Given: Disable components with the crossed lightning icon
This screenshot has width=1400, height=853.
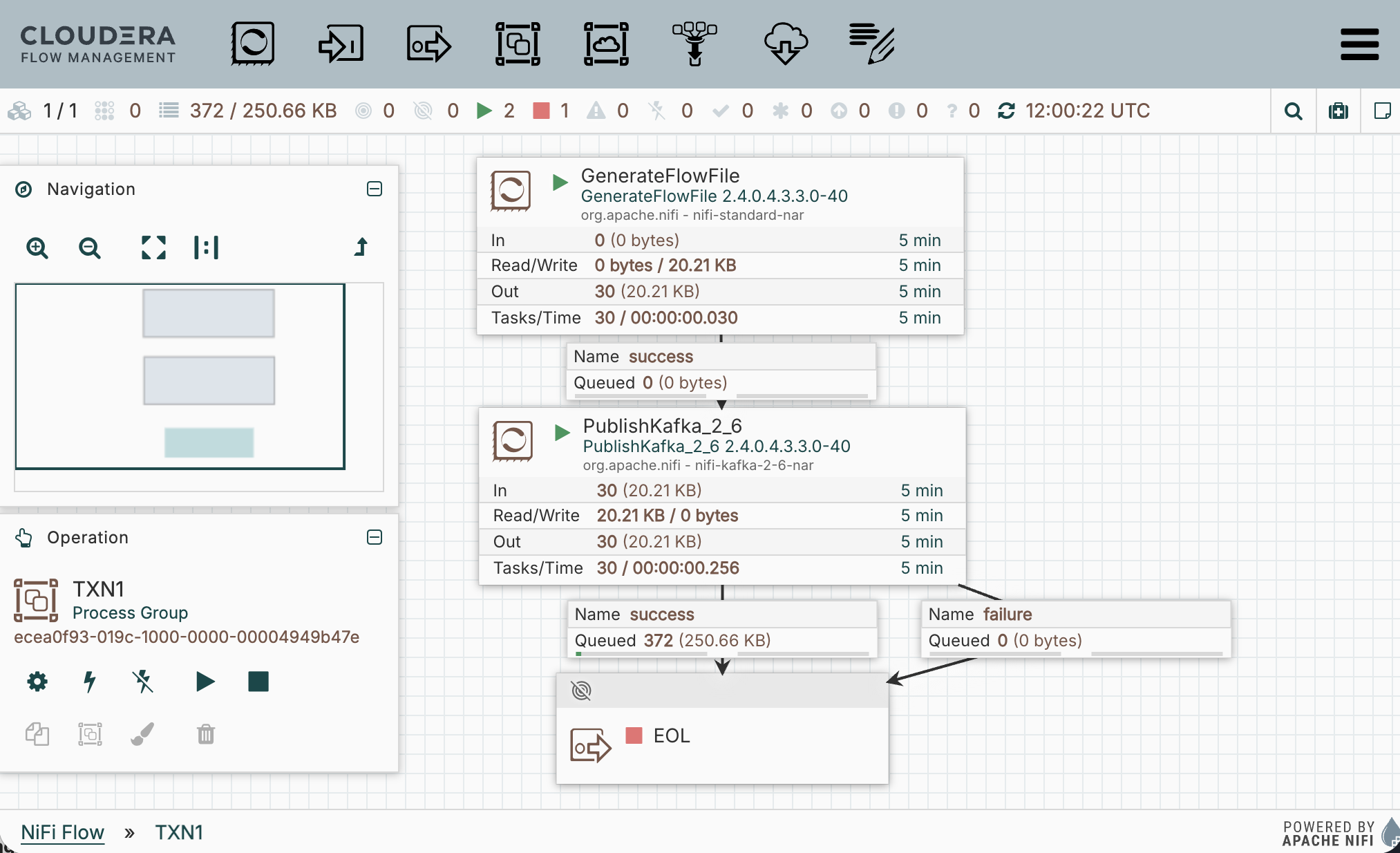Looking at the screenshot, I should [143, 682].
